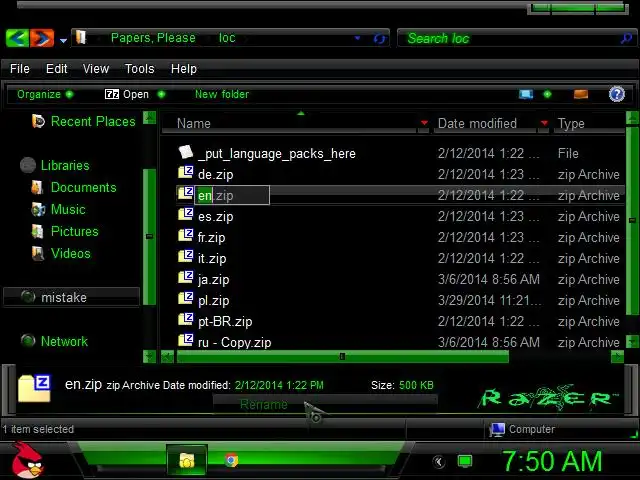Open file with 7z Open button

(127, 94)
